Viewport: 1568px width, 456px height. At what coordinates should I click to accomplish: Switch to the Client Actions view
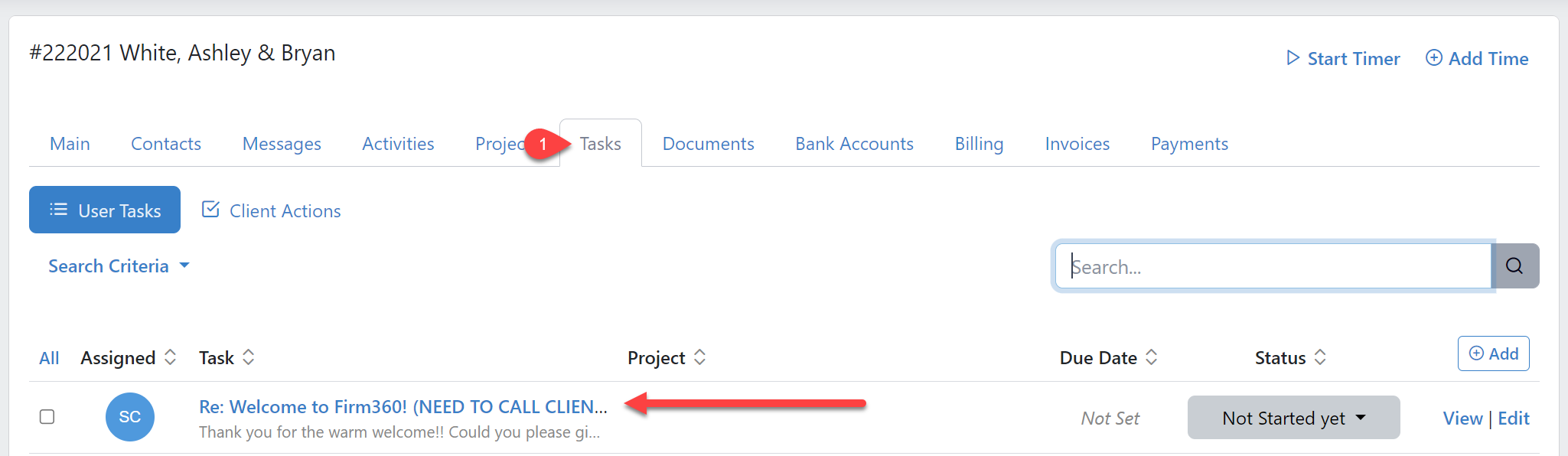point(285,210)
